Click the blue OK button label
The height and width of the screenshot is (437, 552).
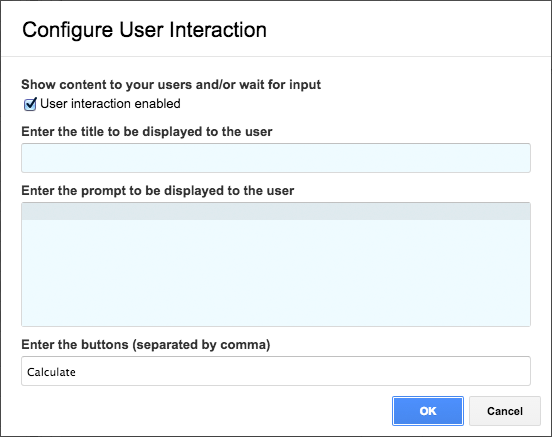point(428,411)
